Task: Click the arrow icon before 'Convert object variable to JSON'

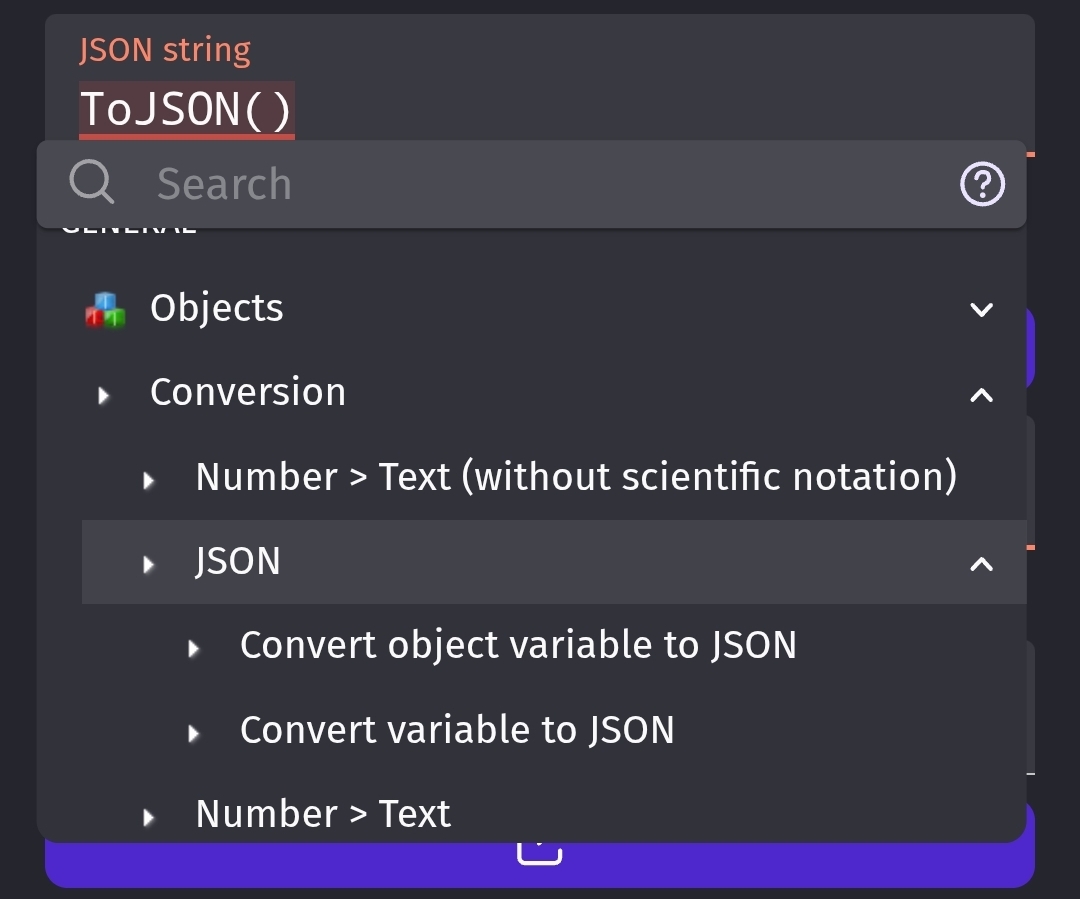Action: (x=194, y=648)
